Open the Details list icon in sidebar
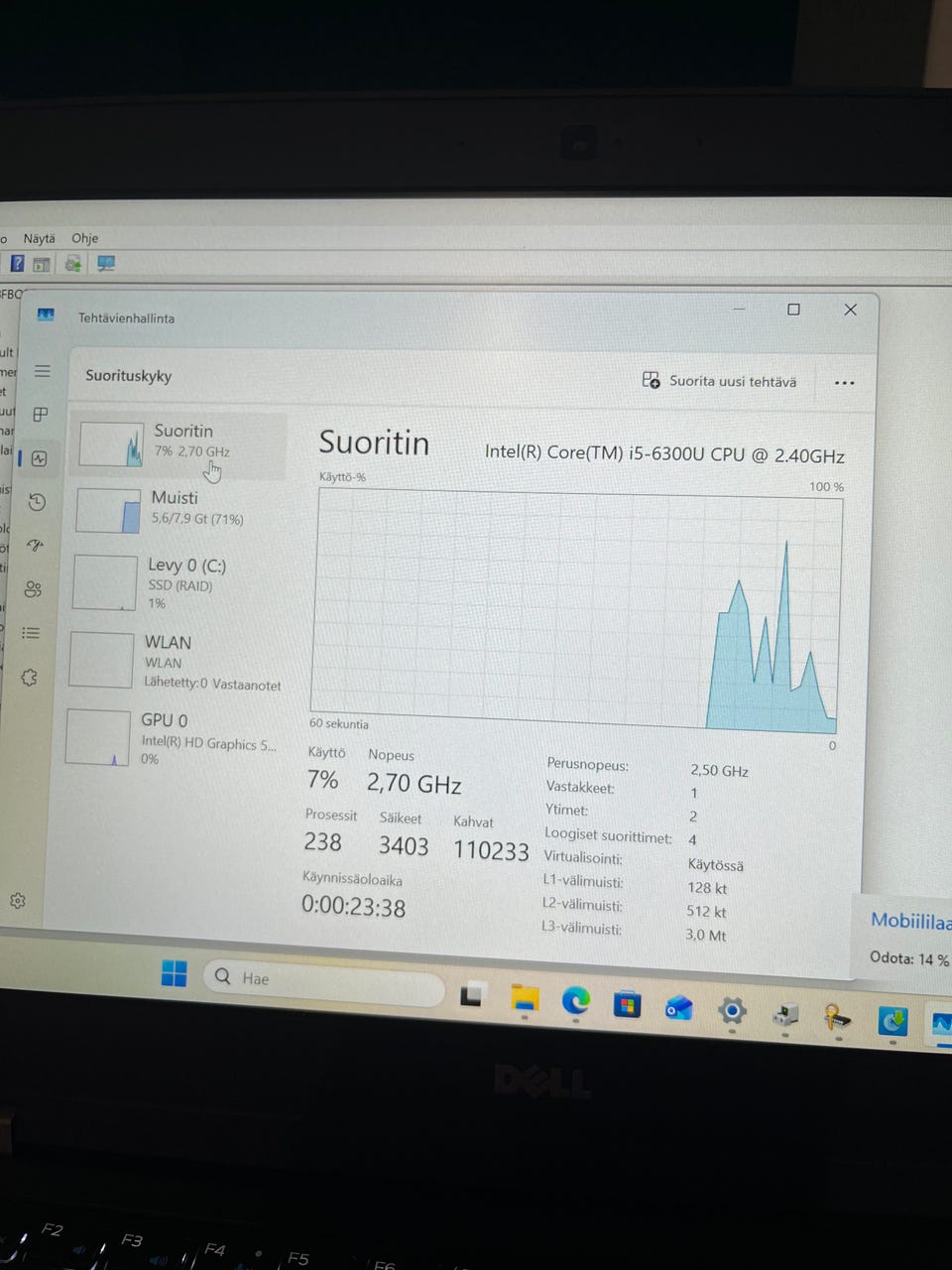This screenshot has width=952, height=1270. (x=32, y=633)
